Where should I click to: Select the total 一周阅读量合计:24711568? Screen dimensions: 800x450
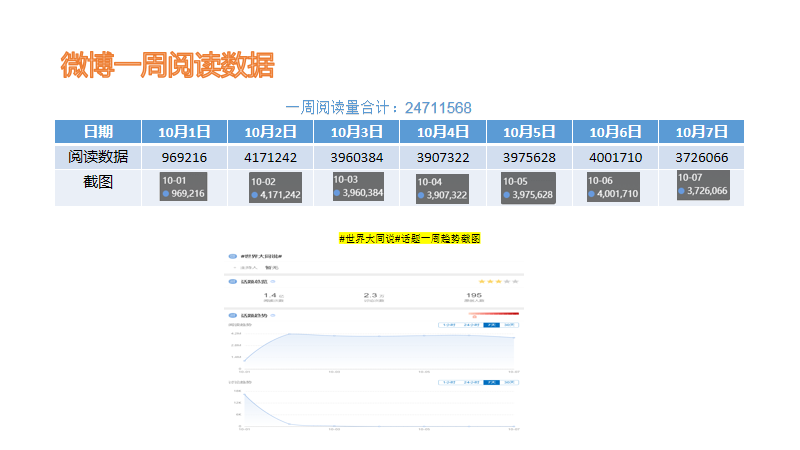click(378, 108)
